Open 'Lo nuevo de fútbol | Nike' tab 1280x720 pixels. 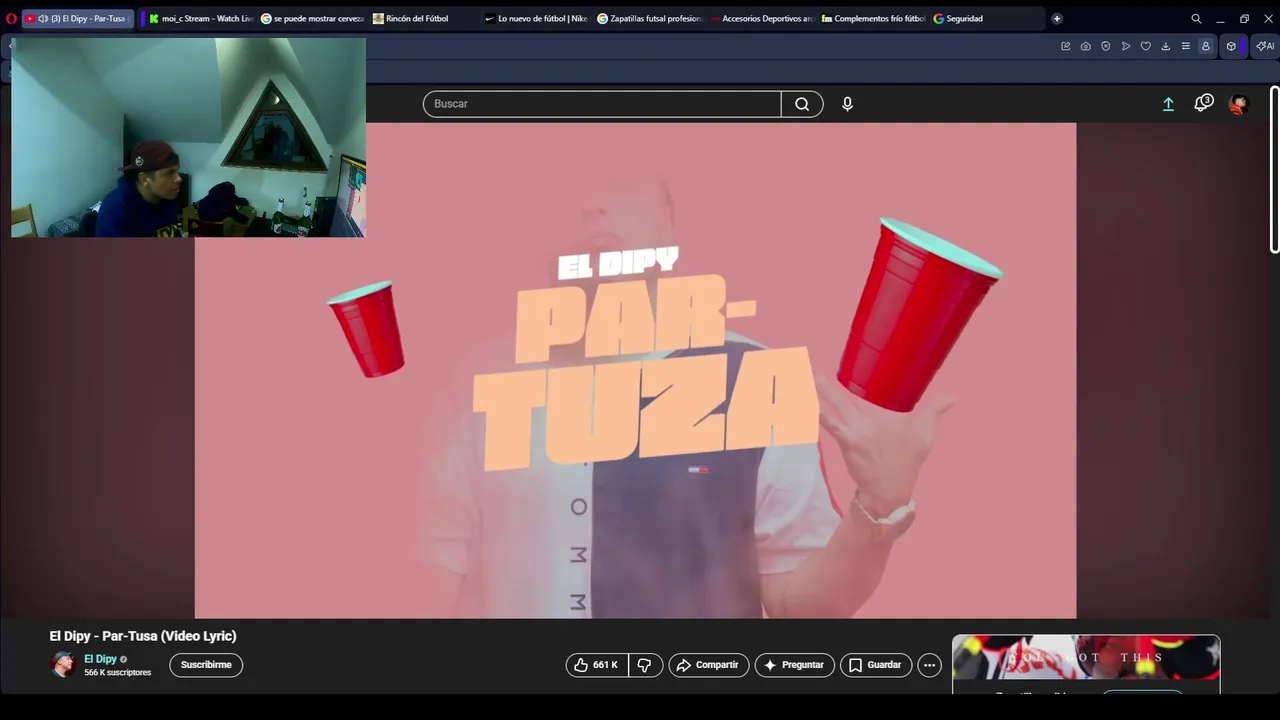point(537,18)
